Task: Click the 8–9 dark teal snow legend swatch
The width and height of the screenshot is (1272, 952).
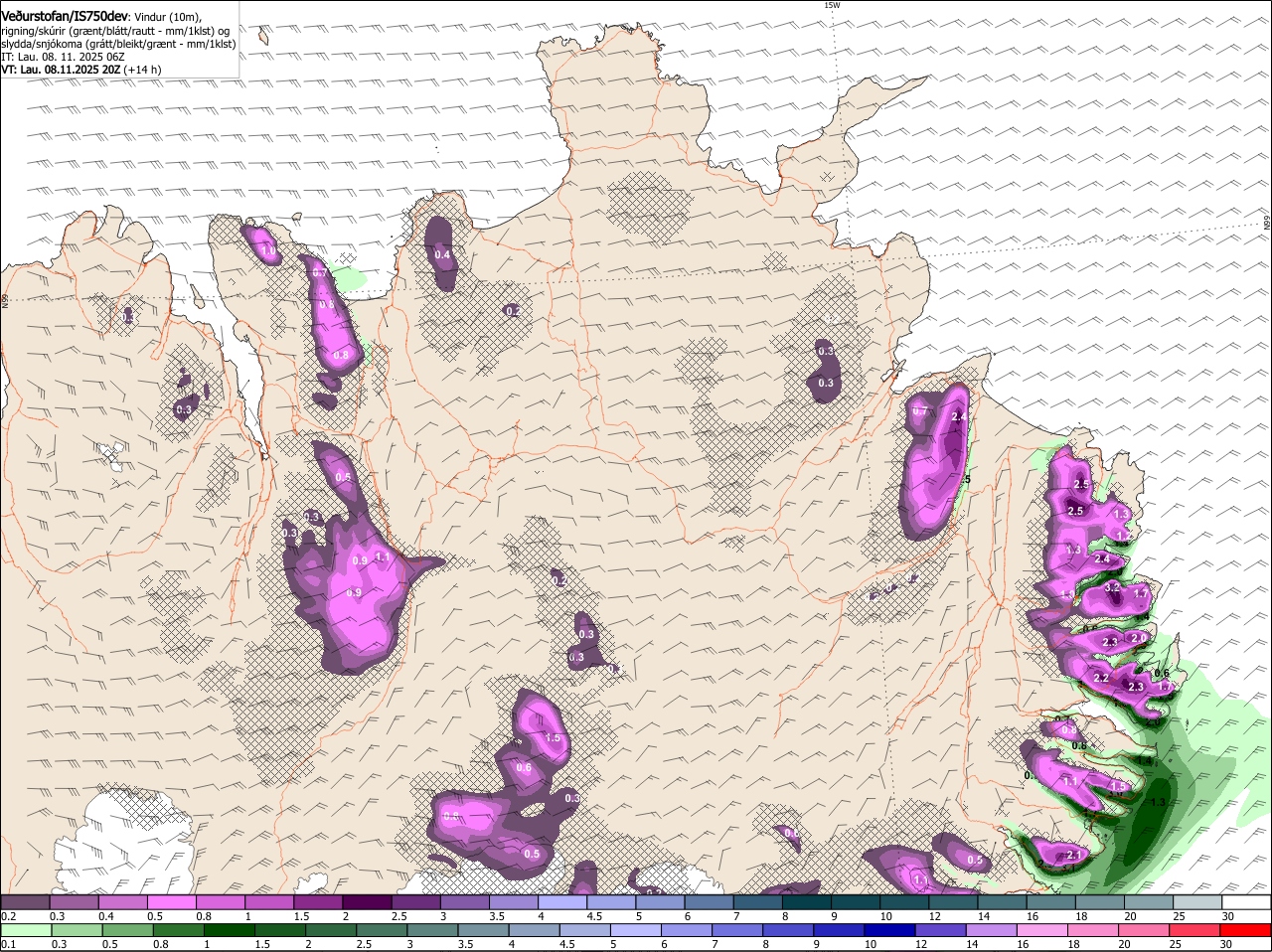Action: pyautogui.click(x=807, y=902)
